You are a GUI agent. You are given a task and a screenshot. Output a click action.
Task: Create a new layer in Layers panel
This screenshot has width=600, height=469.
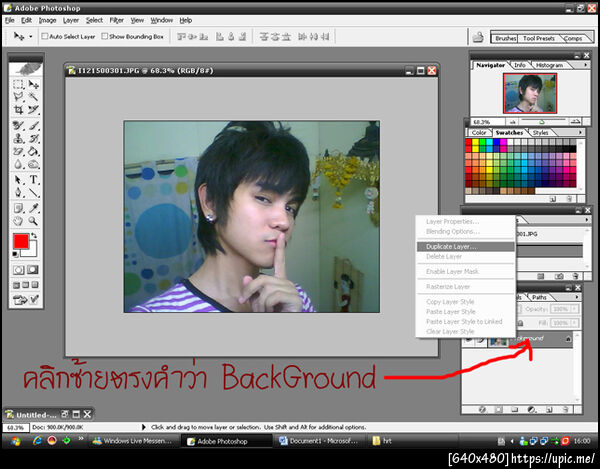coord(549,410)
